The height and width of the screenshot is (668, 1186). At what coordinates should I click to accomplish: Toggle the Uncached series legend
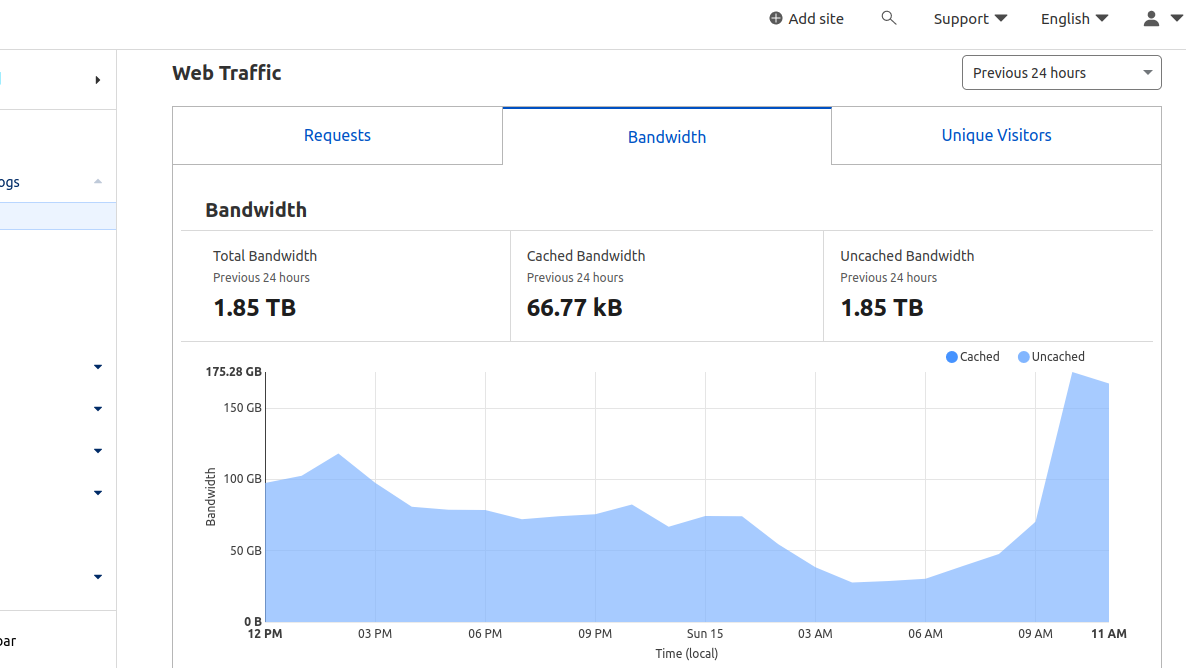click(x=1051, y=357)
